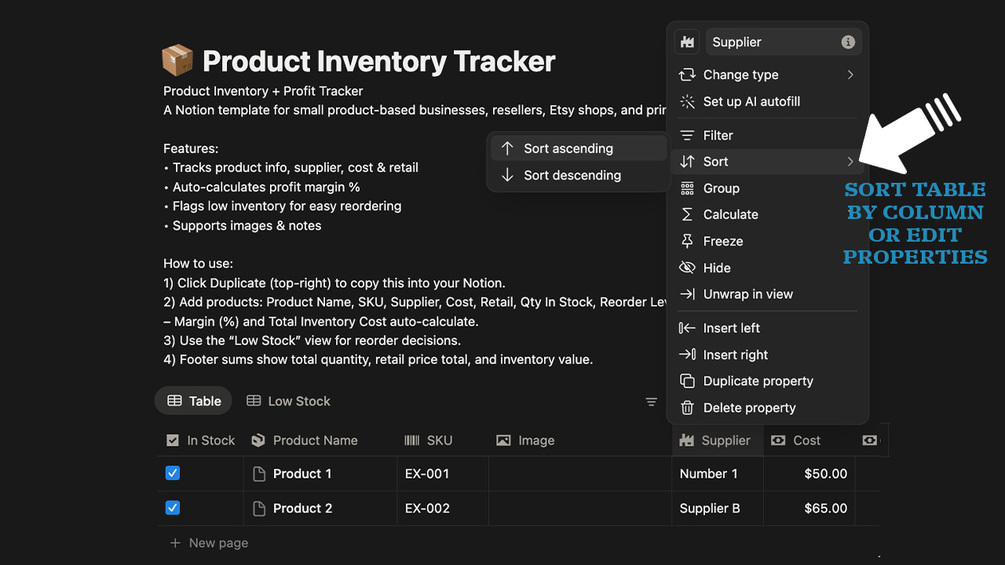Click the In Stock column header checkbox icon

tap(172, 440)
